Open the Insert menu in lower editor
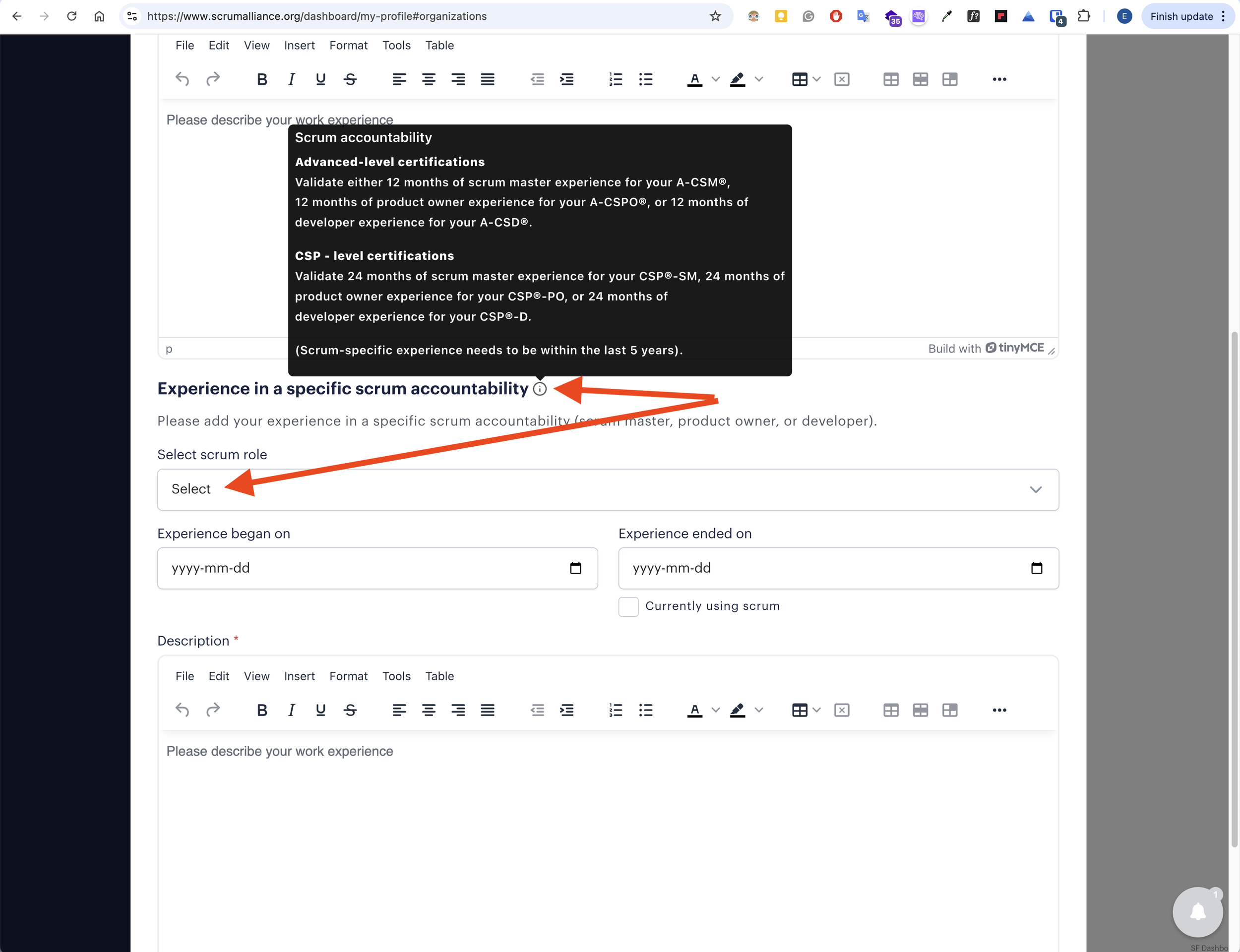Viewport: 1240px width, 952px height. [299, 676]
